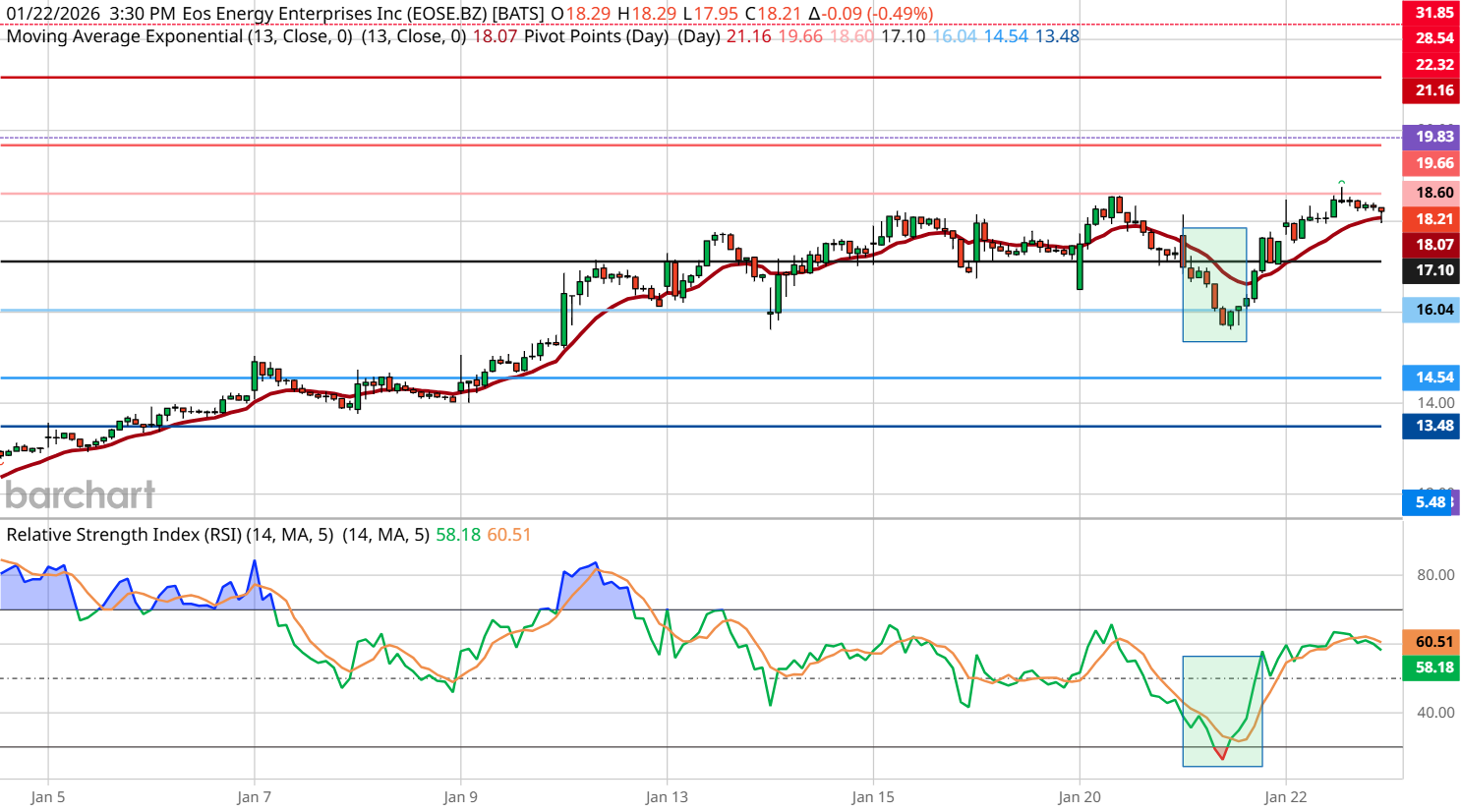Click "14.54" in the Pivot Points legend

click(x=1006, y=36)
